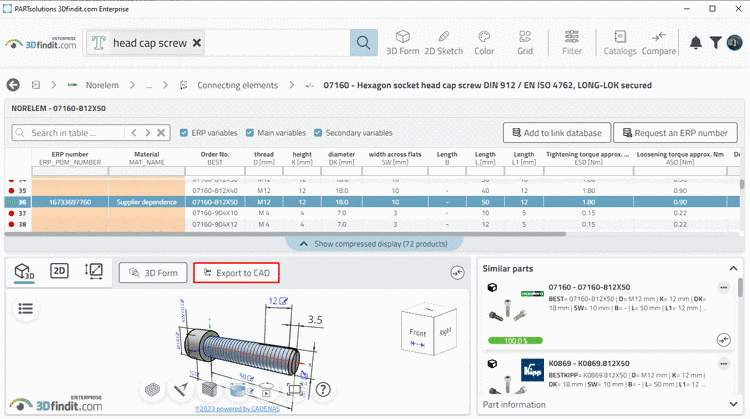Screen dimensions: 750x419
Task: Activate the measure tool in viewer
Action: click(181, 389)
